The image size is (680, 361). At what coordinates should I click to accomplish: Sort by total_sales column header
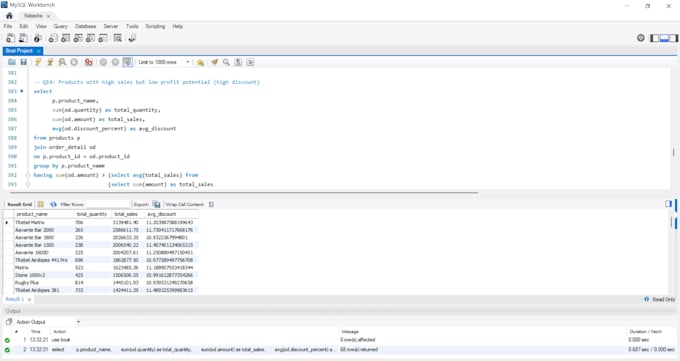(127, 214)
